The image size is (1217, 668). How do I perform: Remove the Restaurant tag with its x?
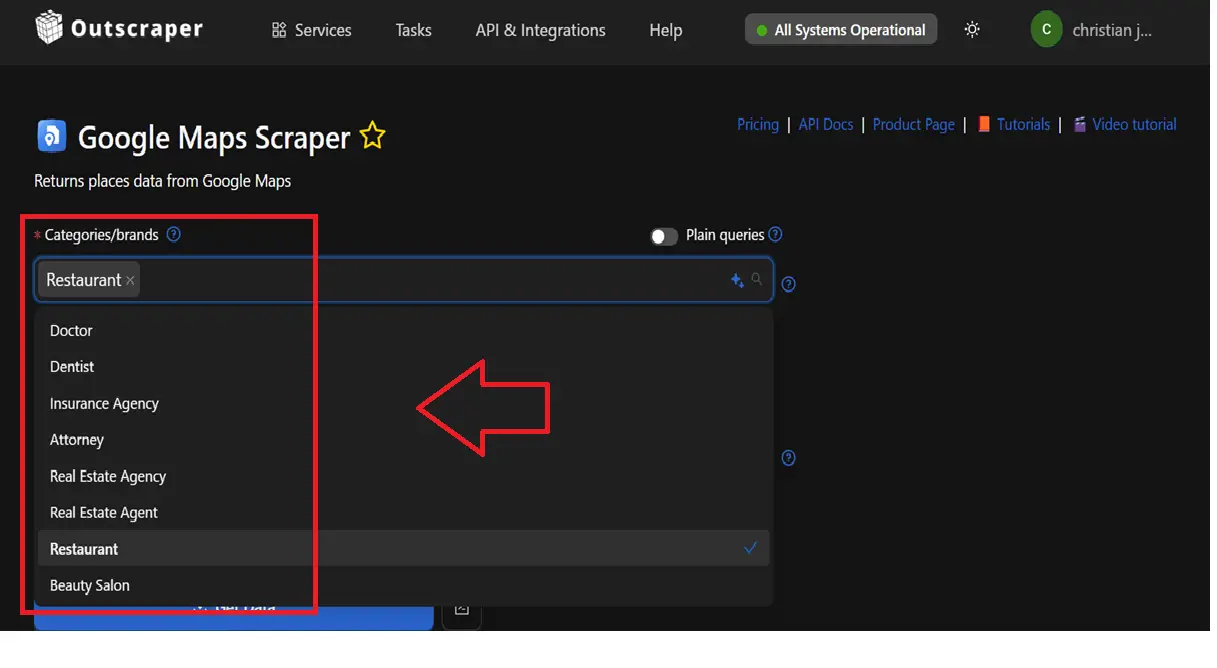[130, 281]
